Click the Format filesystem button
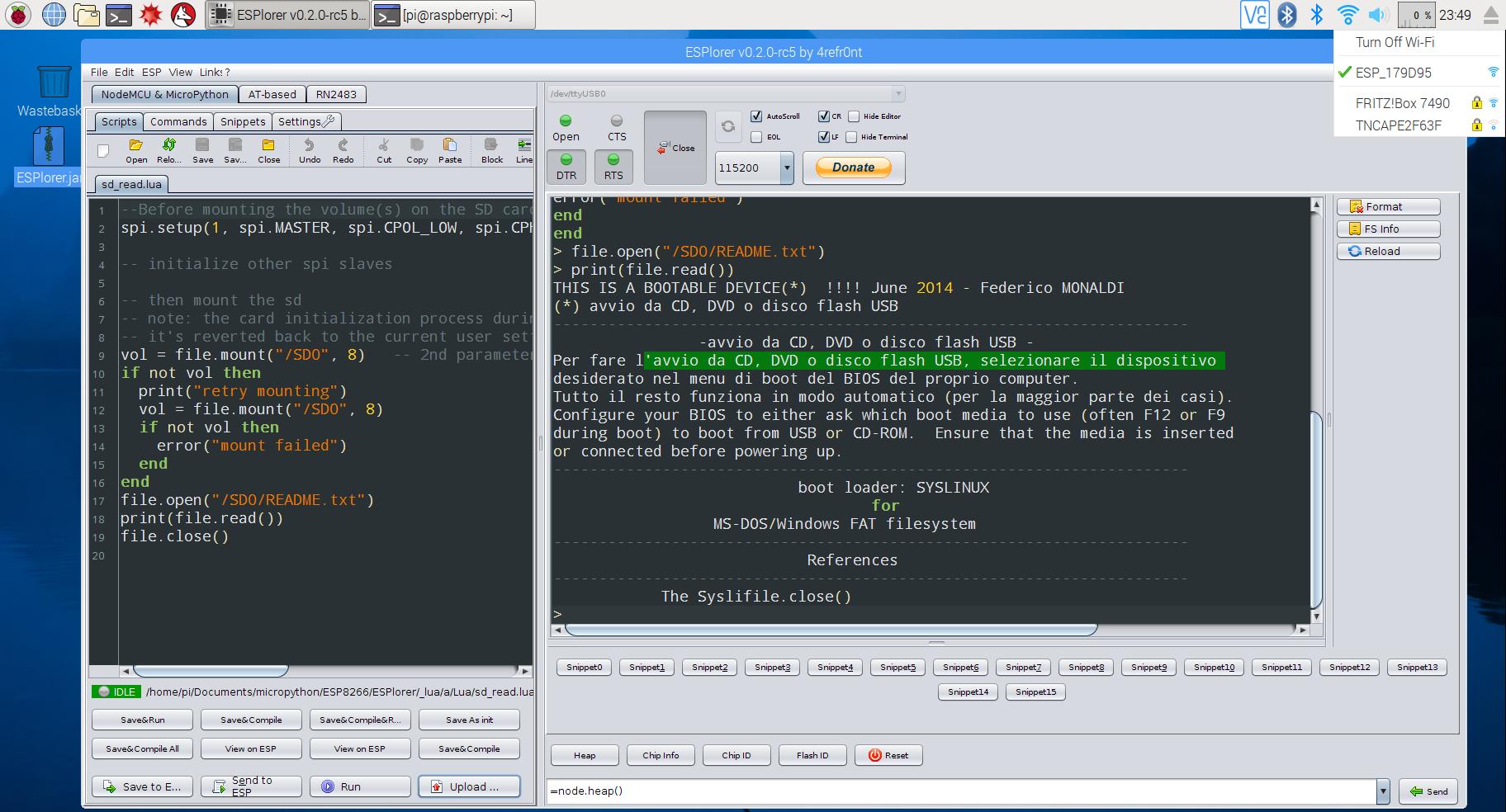 coord(1389,206)
